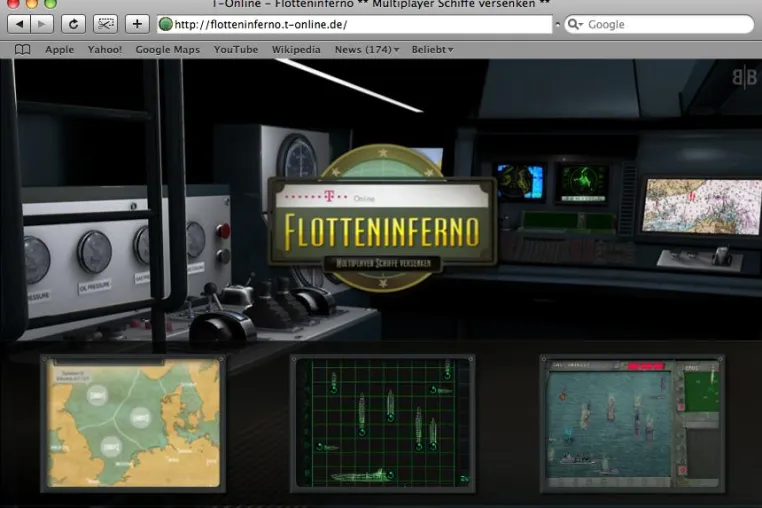Click the browser Forward arrow button
Viewport: 762px width, 508px height.
tap(42, 24)
